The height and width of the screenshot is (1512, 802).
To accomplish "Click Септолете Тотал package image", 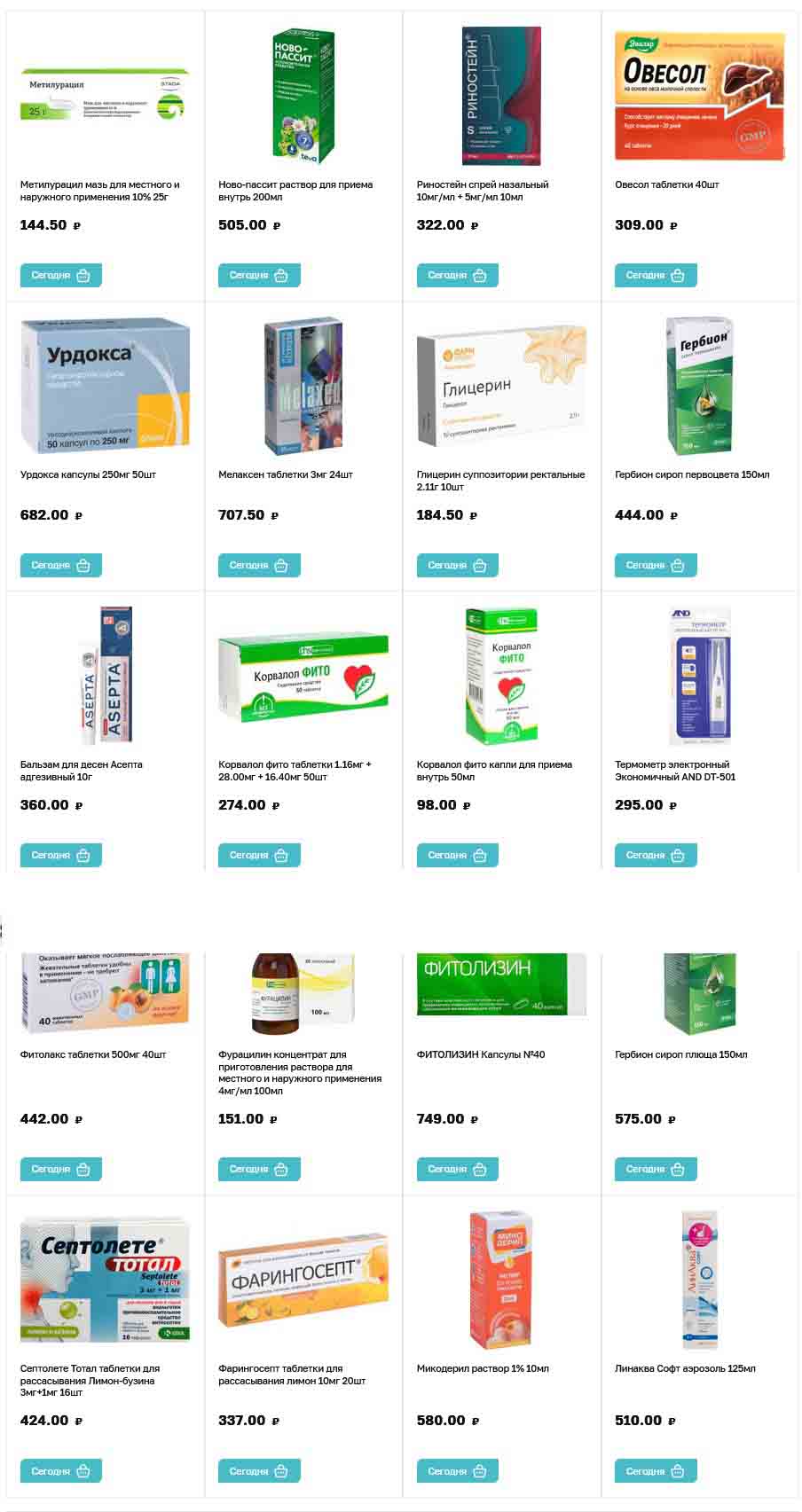I will [105, 1279].
